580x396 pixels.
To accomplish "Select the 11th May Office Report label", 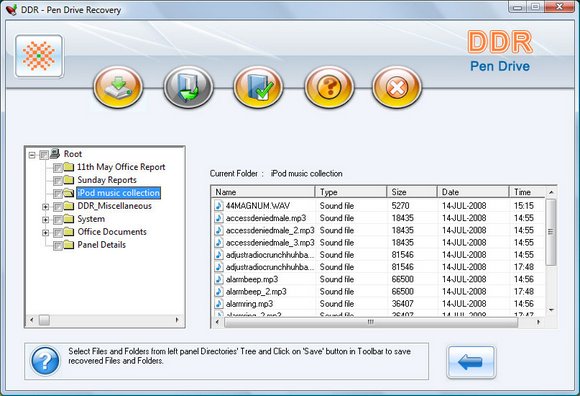I will 121,167.
